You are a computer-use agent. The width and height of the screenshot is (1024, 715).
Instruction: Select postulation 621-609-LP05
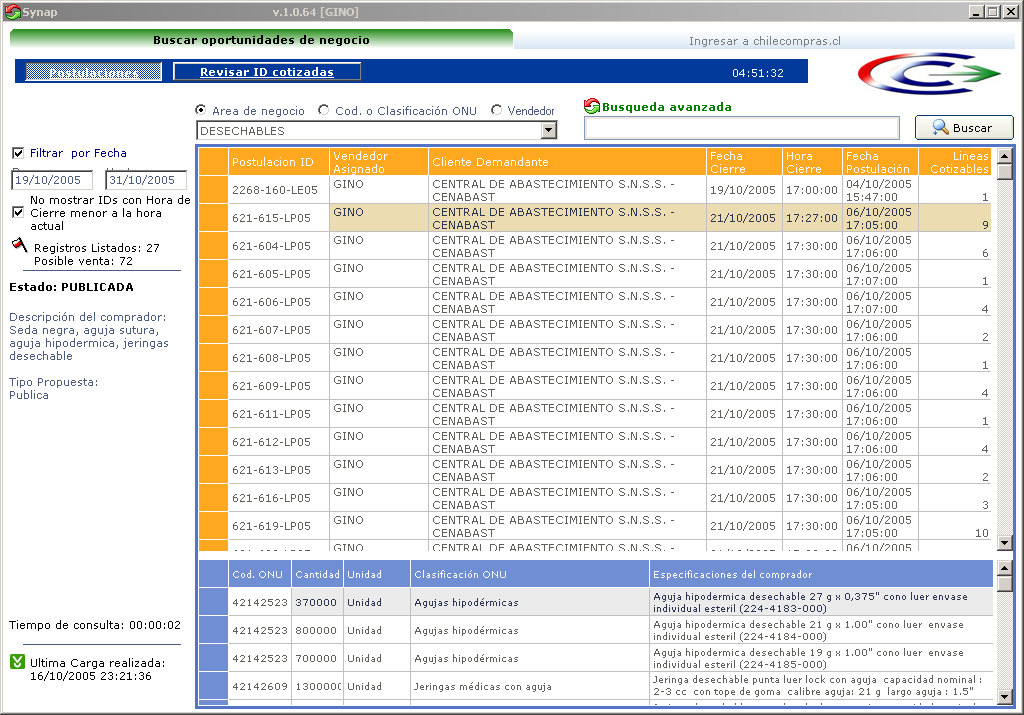pyautogui.click(x=595, y=386)
